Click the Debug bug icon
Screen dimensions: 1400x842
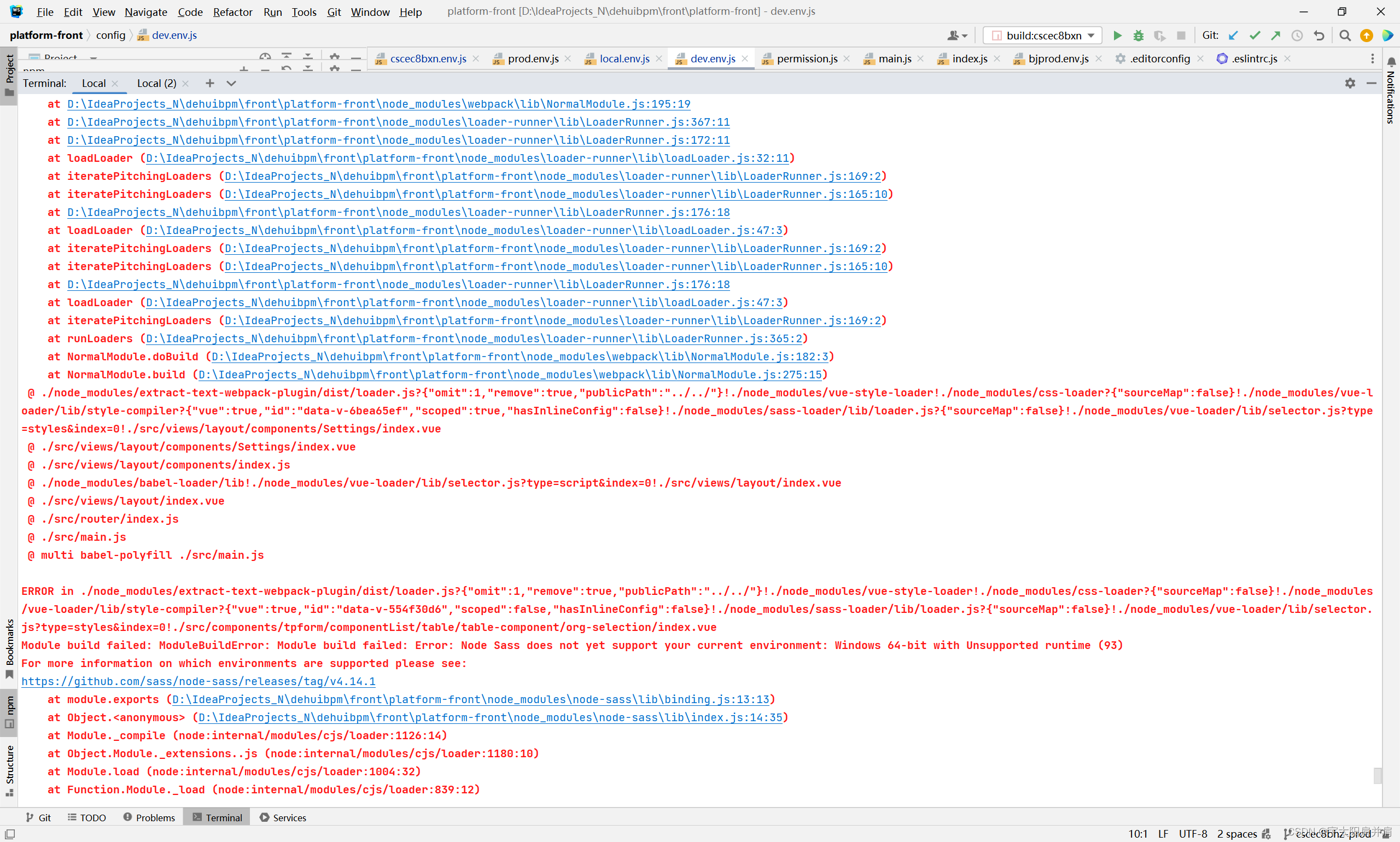(1138, 35)
